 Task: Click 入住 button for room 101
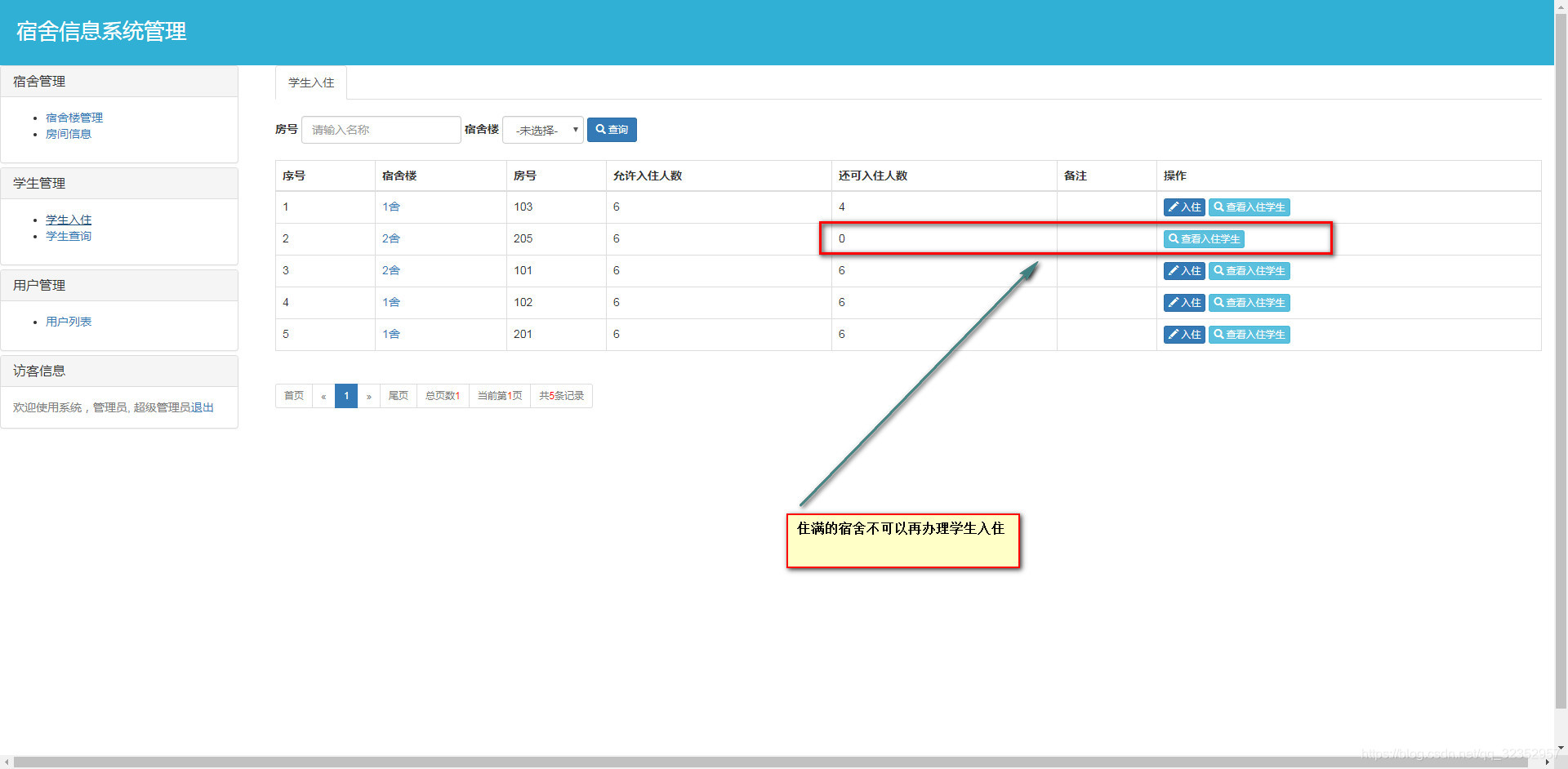pos(1184,271)
